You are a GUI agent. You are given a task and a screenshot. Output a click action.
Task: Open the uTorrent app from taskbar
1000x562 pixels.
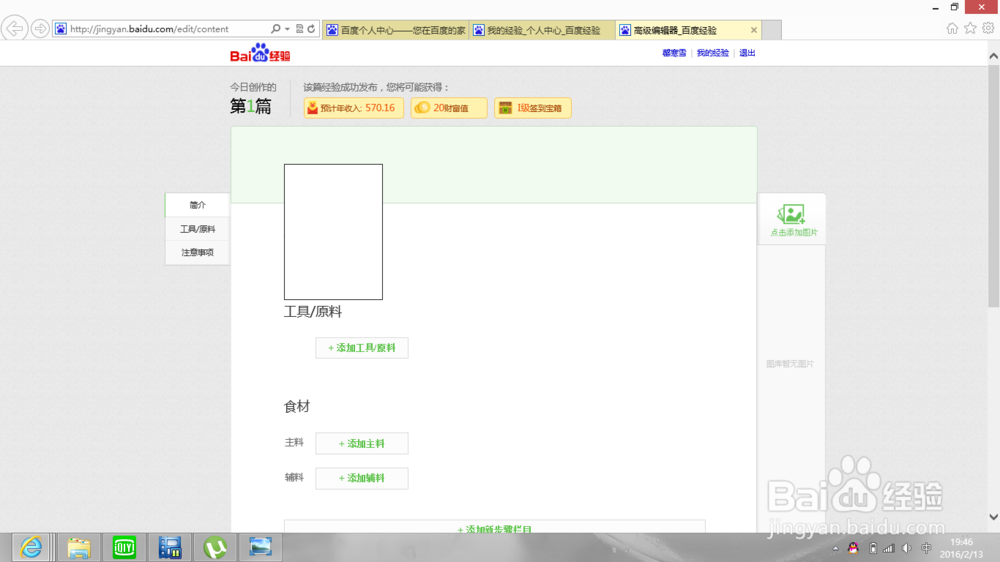click(x=215, y=547)
